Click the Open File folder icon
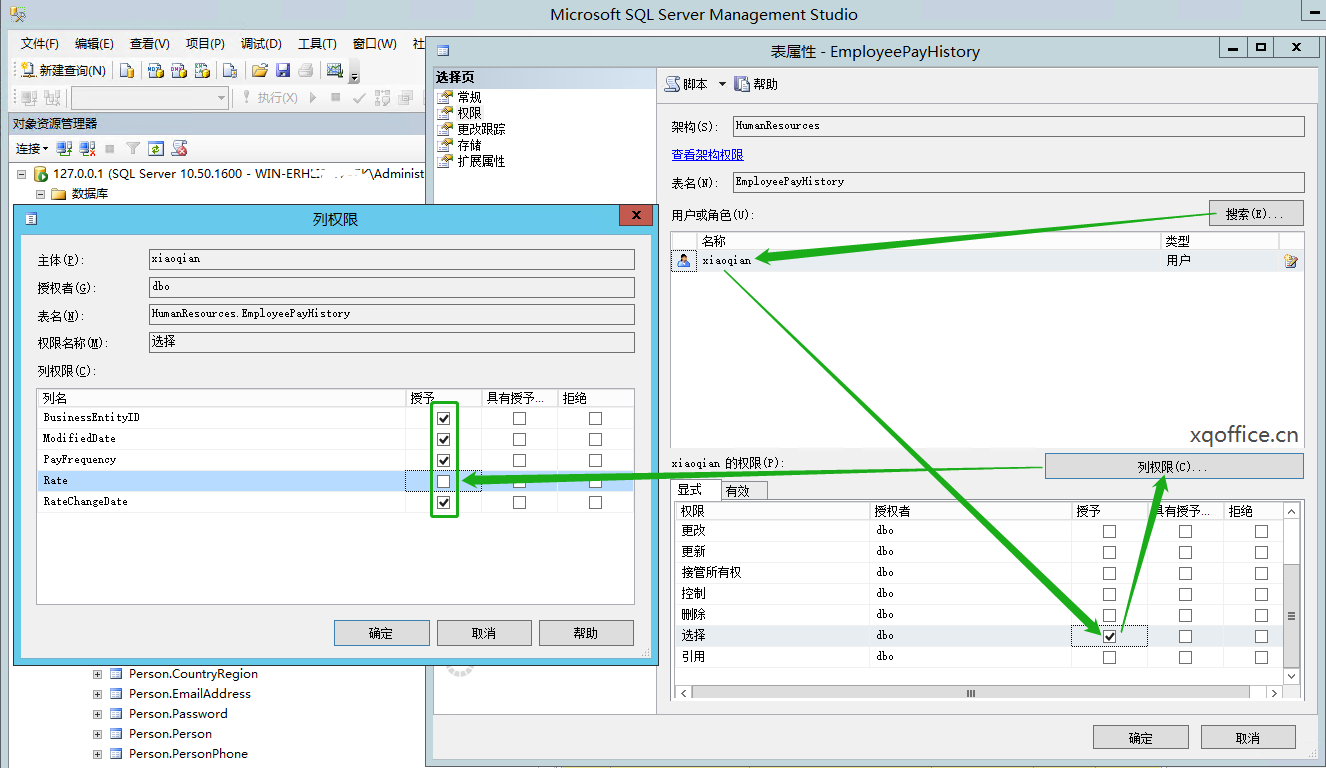1326x768 pixels. [260, 70]
